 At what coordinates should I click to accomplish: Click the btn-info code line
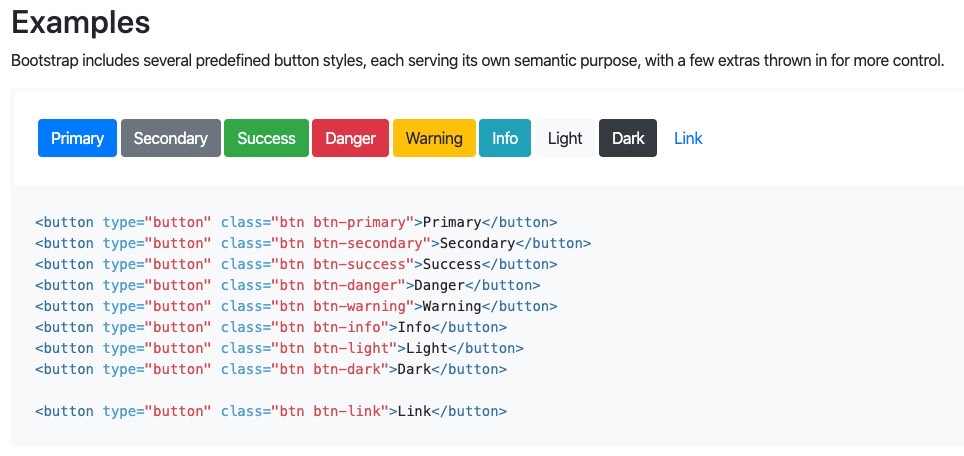271,327
